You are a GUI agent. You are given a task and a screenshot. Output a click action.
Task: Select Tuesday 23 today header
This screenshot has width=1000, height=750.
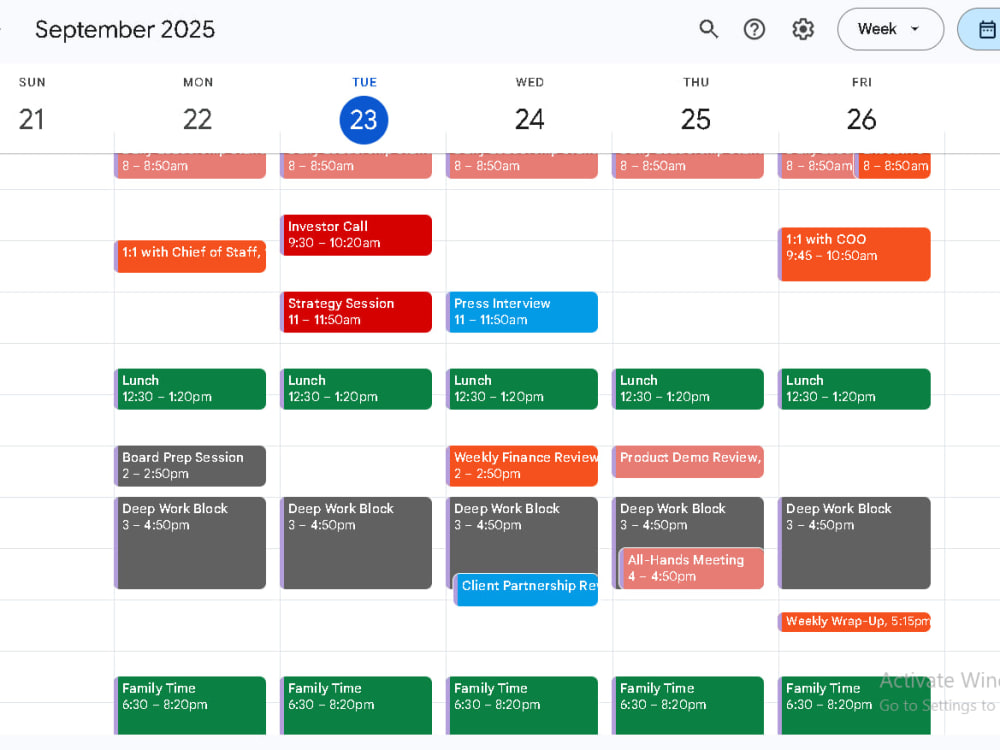tap(364, 120)
